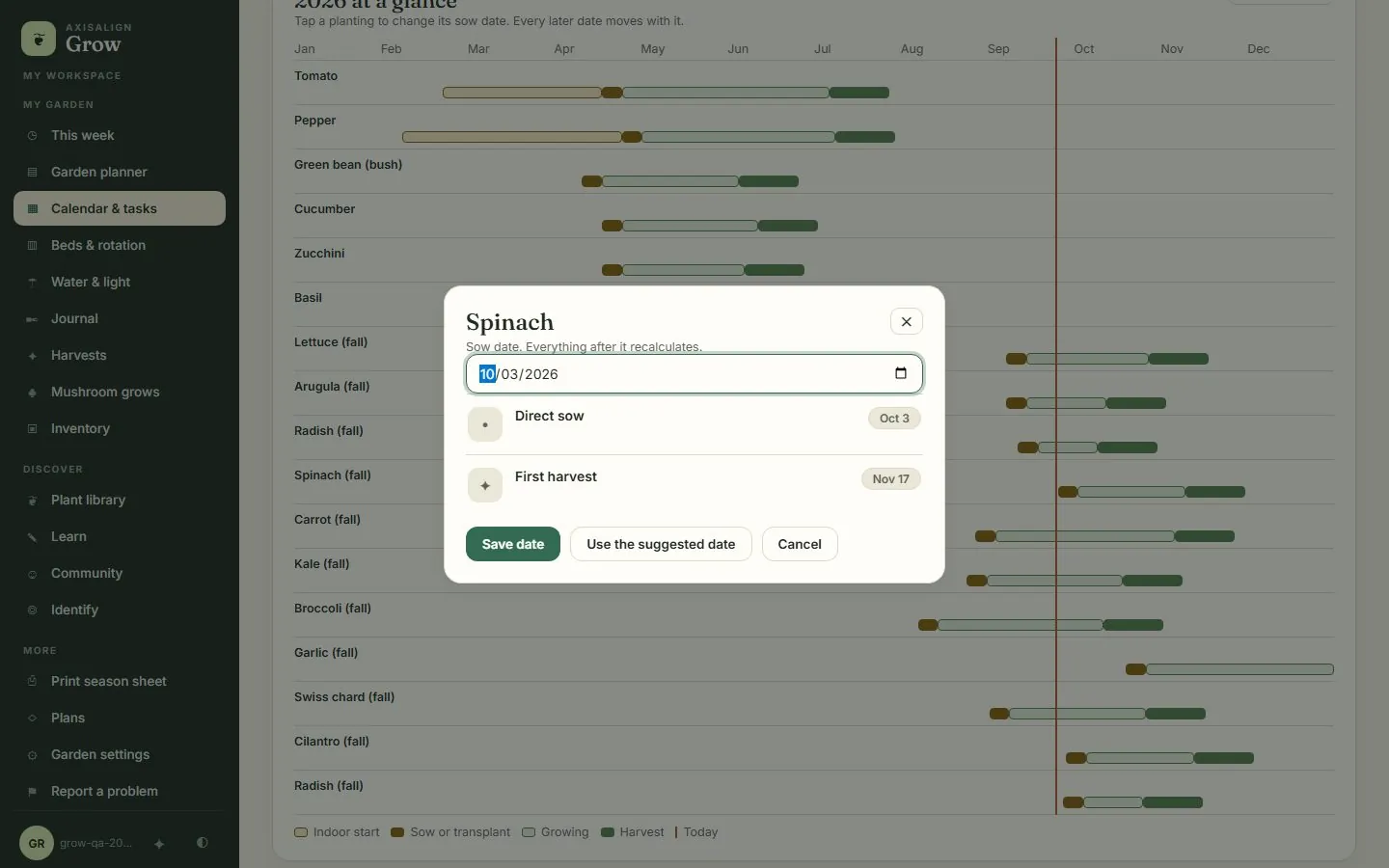
Task: Open Report a problem via its flag icon
Action: pyautogui.click(x=32, y=792)
